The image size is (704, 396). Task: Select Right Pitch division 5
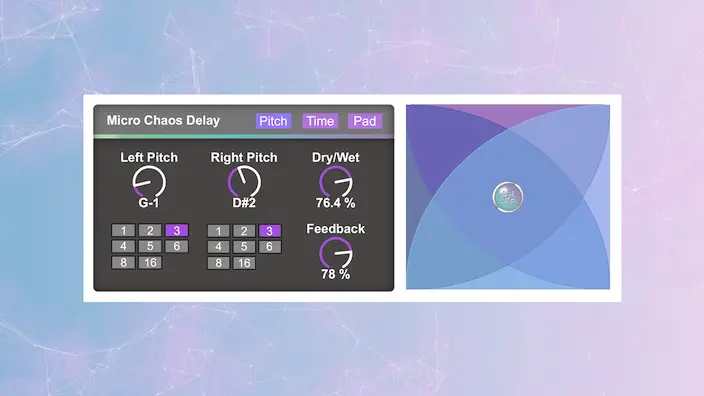(x=244, y=247)
